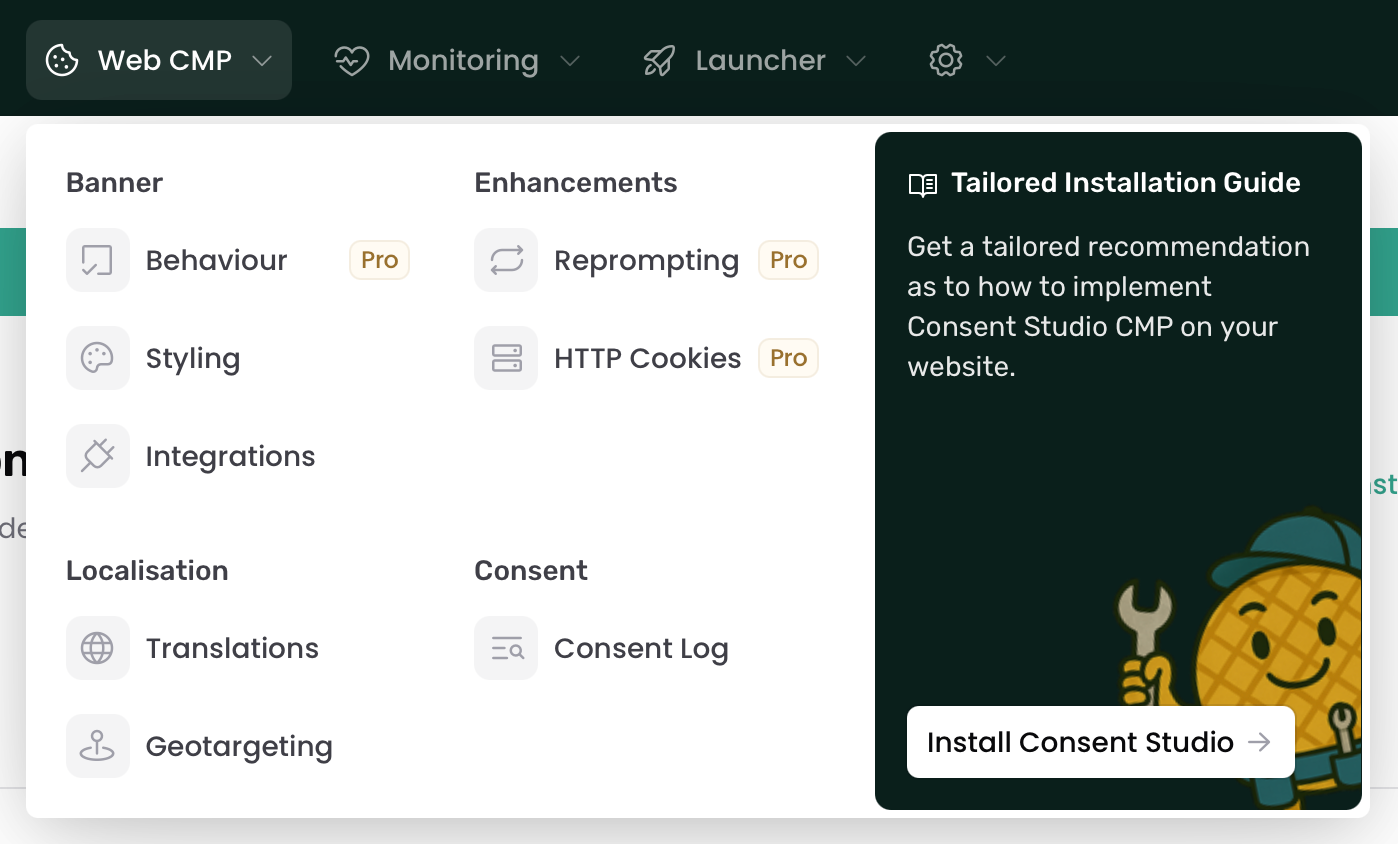Image resolution: width=1398 pixels, height=844 pixels.
Task: Click the rocket Launcher icon
Action: click(x=659, y=61)
